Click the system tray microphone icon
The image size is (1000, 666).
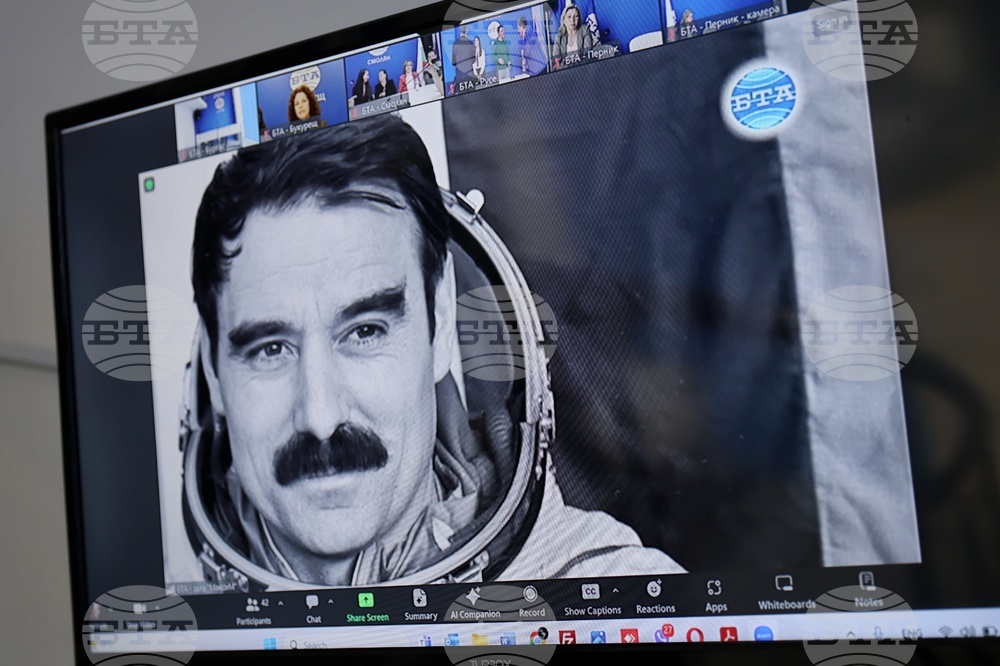pos(879,632)
